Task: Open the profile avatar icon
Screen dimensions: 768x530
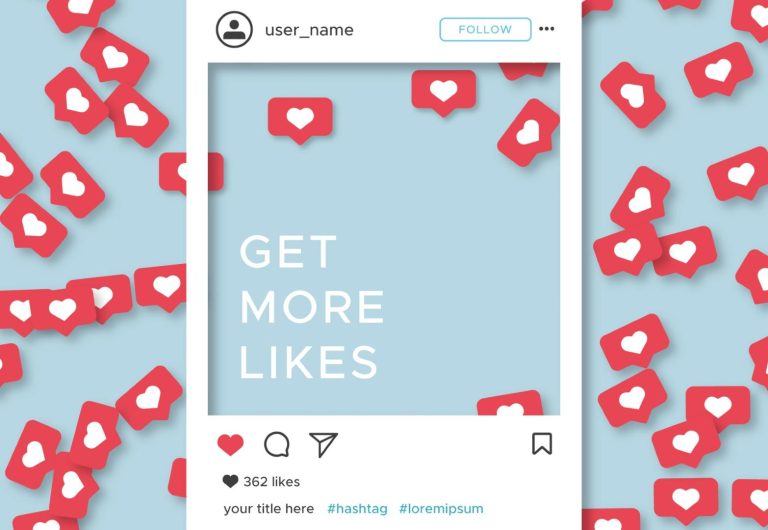Action: pyautogui.click(x=234, y=29)
